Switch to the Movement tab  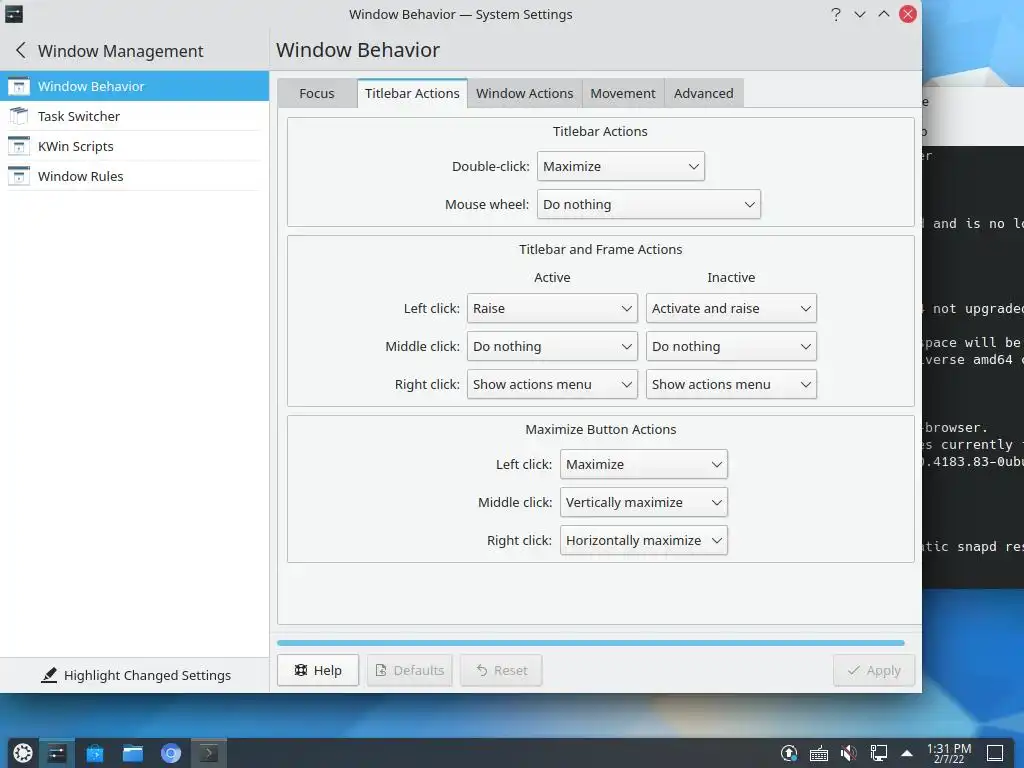point(622,93)
